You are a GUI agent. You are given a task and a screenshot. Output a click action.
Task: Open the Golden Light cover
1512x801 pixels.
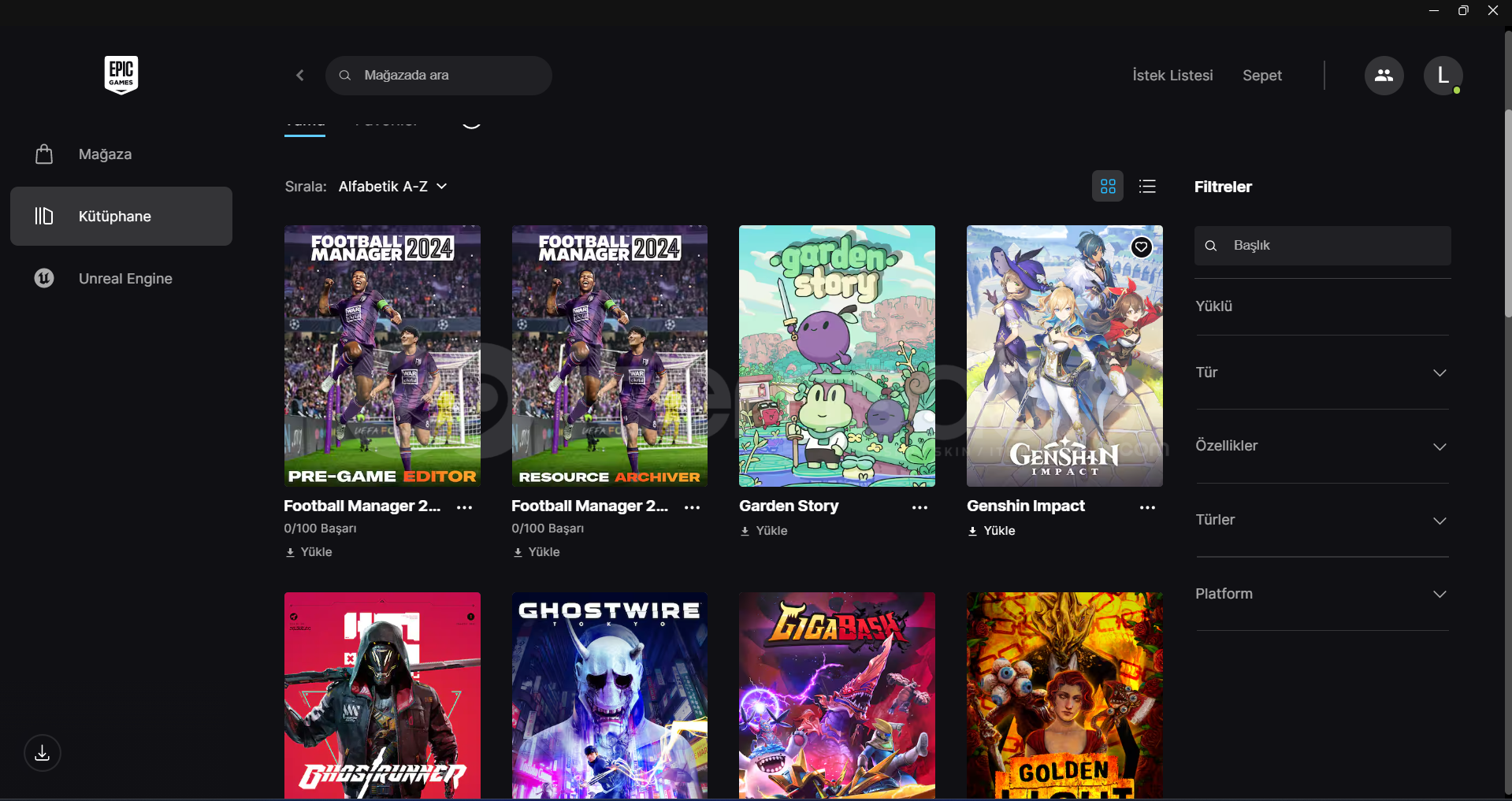tap(1064, 695)
